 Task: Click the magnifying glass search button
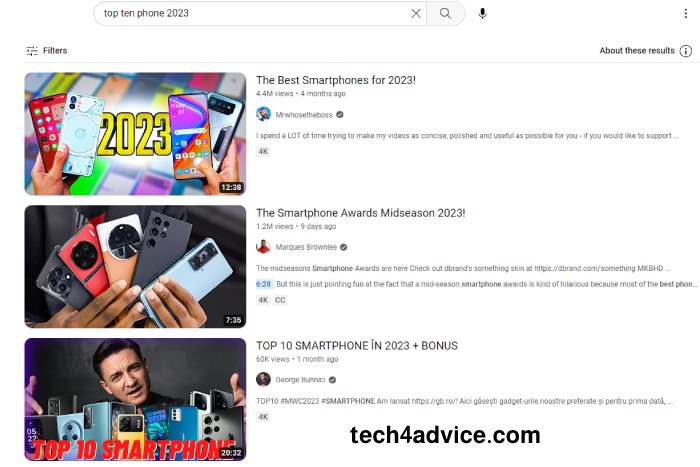coord(446,13)
